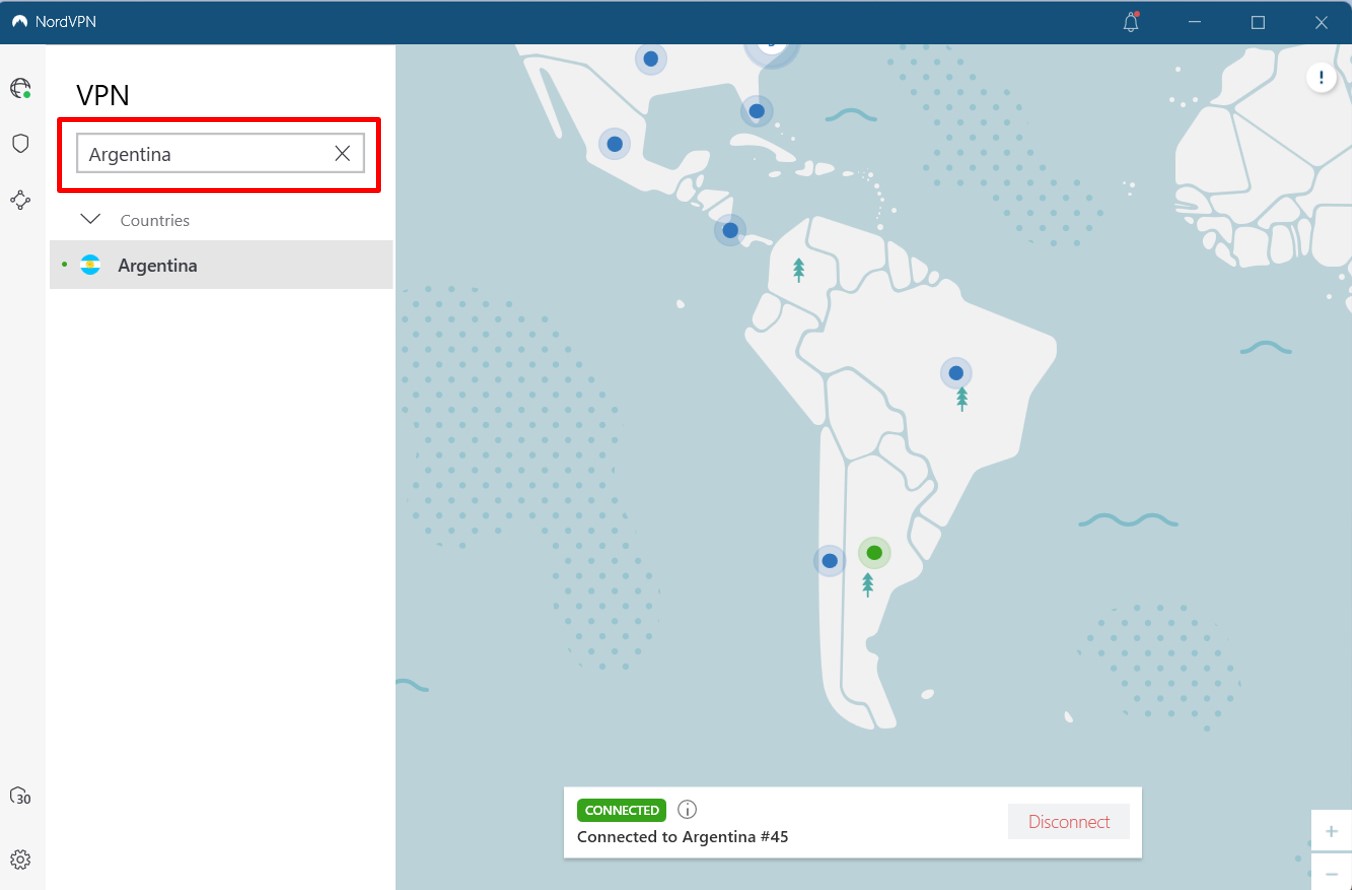The height and width of the screenshot is (890, 1352).
Task: Open the notifications bell
Action: (x=1131, y=23)
